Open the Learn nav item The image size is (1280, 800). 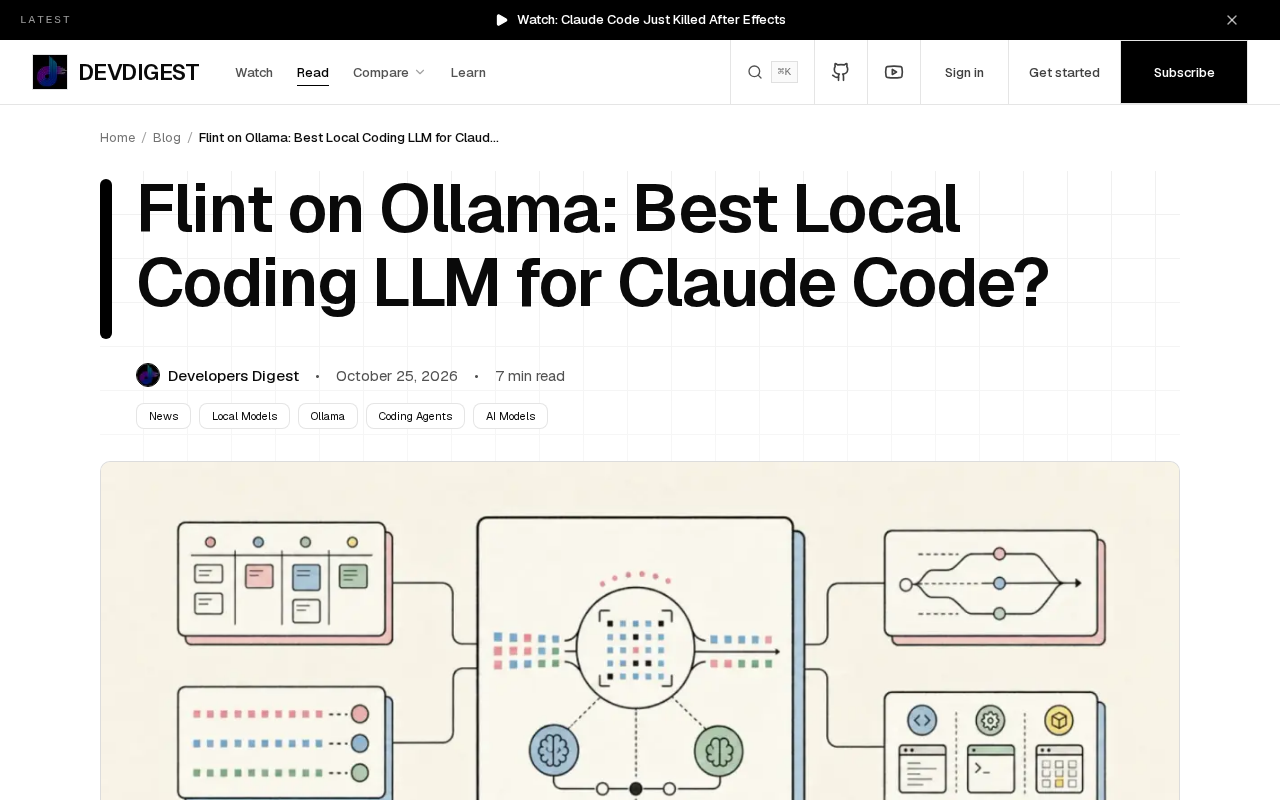point(468,72)
